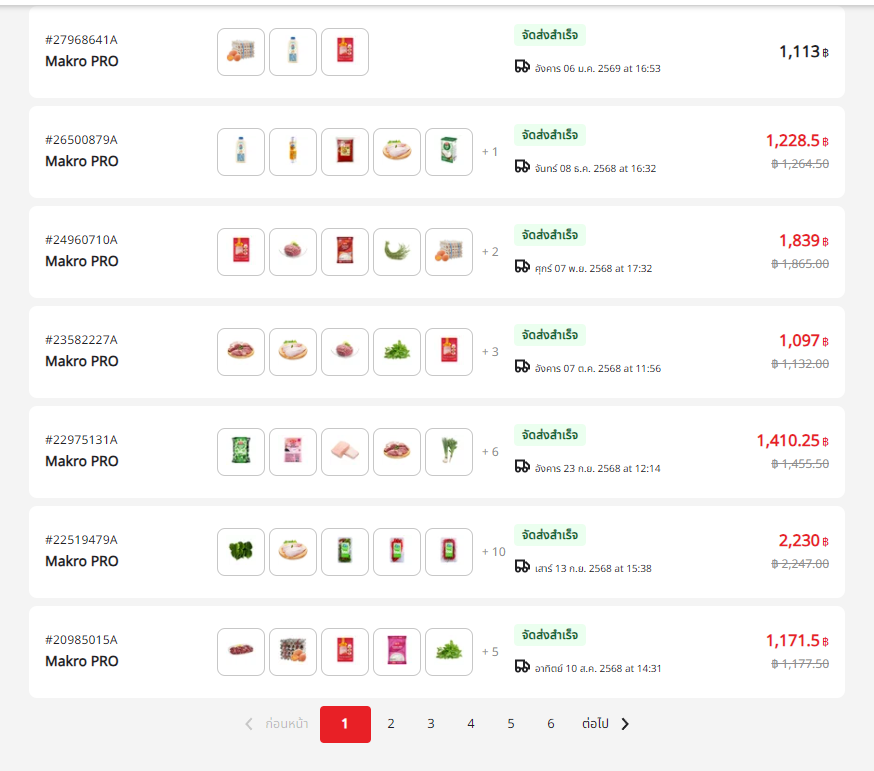Open milk bottle thumbnail in order #26500879A

point(241,152)
